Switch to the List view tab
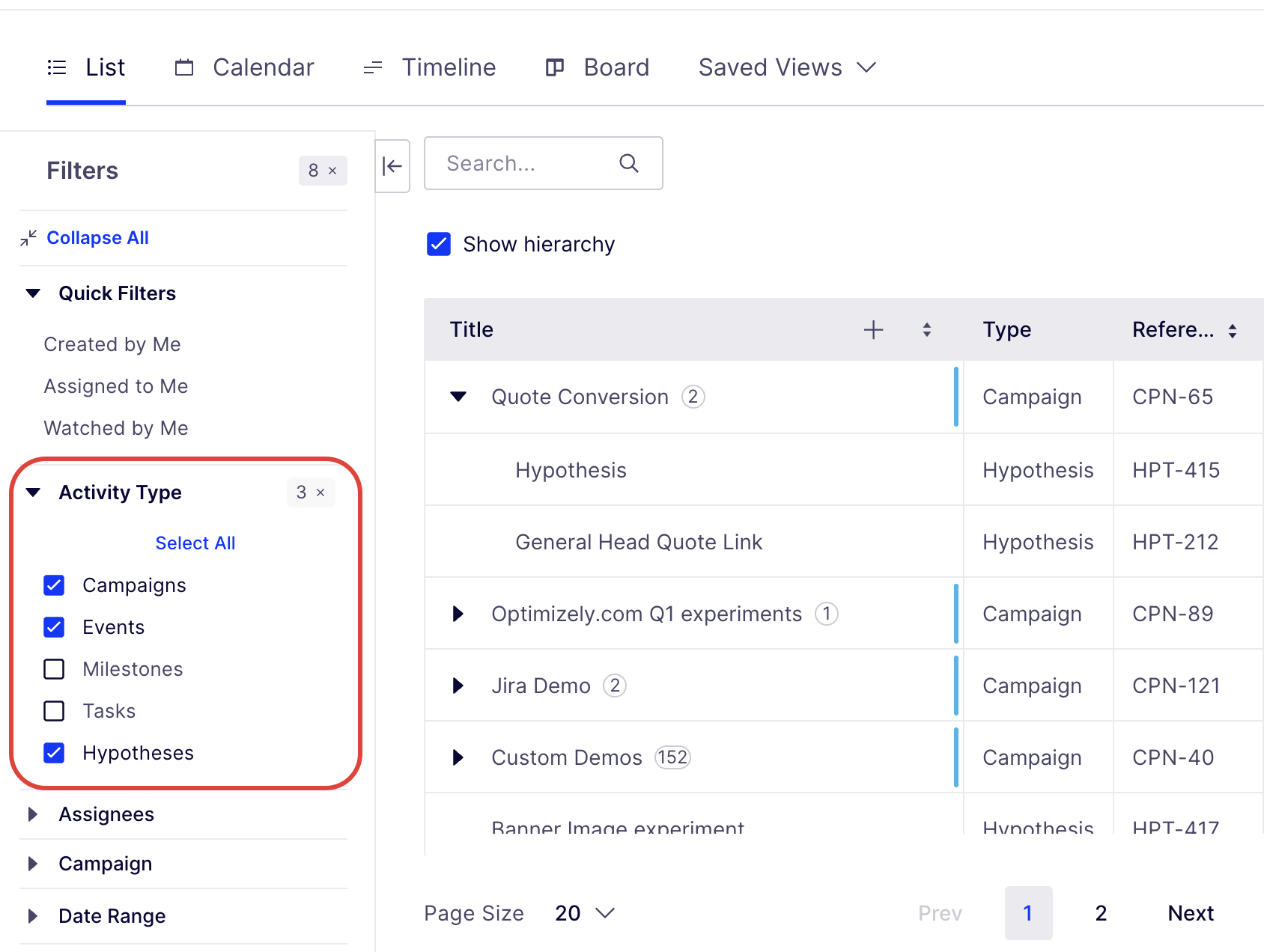 (86, 67)
